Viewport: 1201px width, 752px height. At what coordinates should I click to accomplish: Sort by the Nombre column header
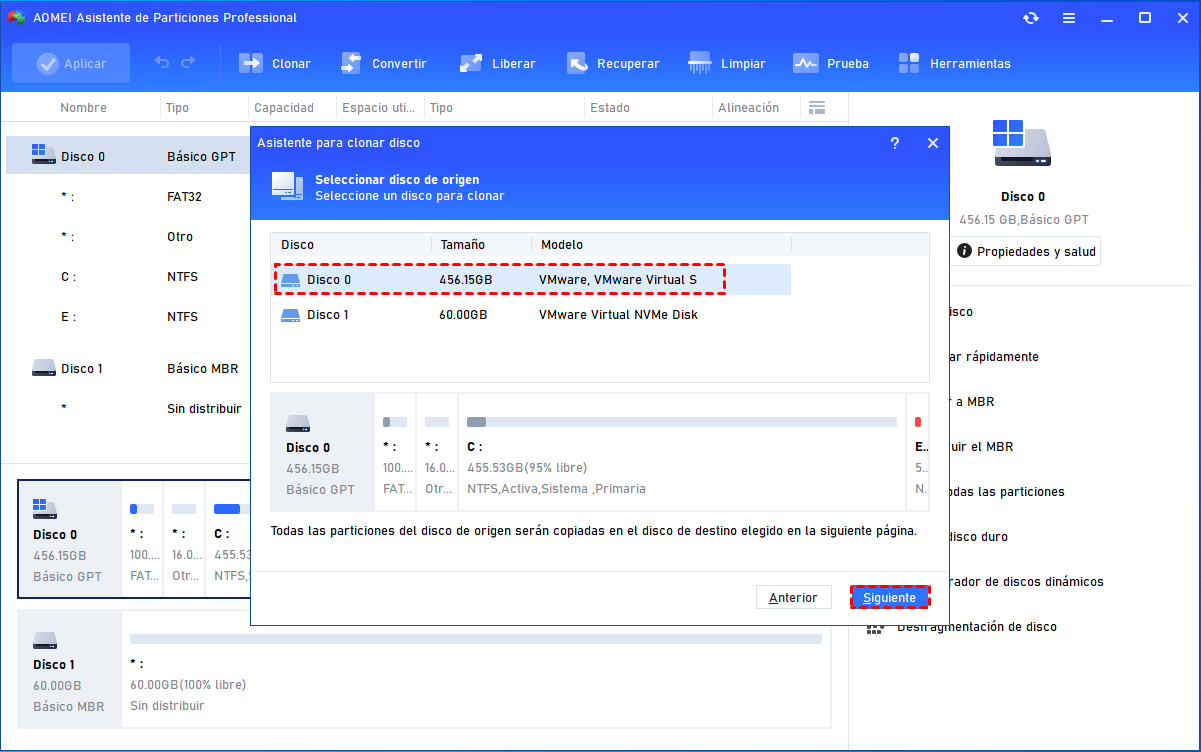[x=83, y=108]
